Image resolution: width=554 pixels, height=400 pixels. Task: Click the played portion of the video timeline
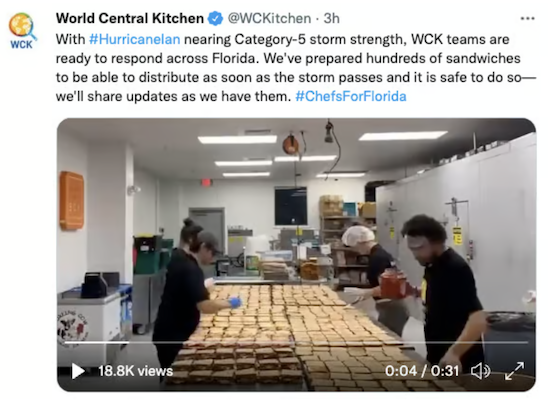96,342
